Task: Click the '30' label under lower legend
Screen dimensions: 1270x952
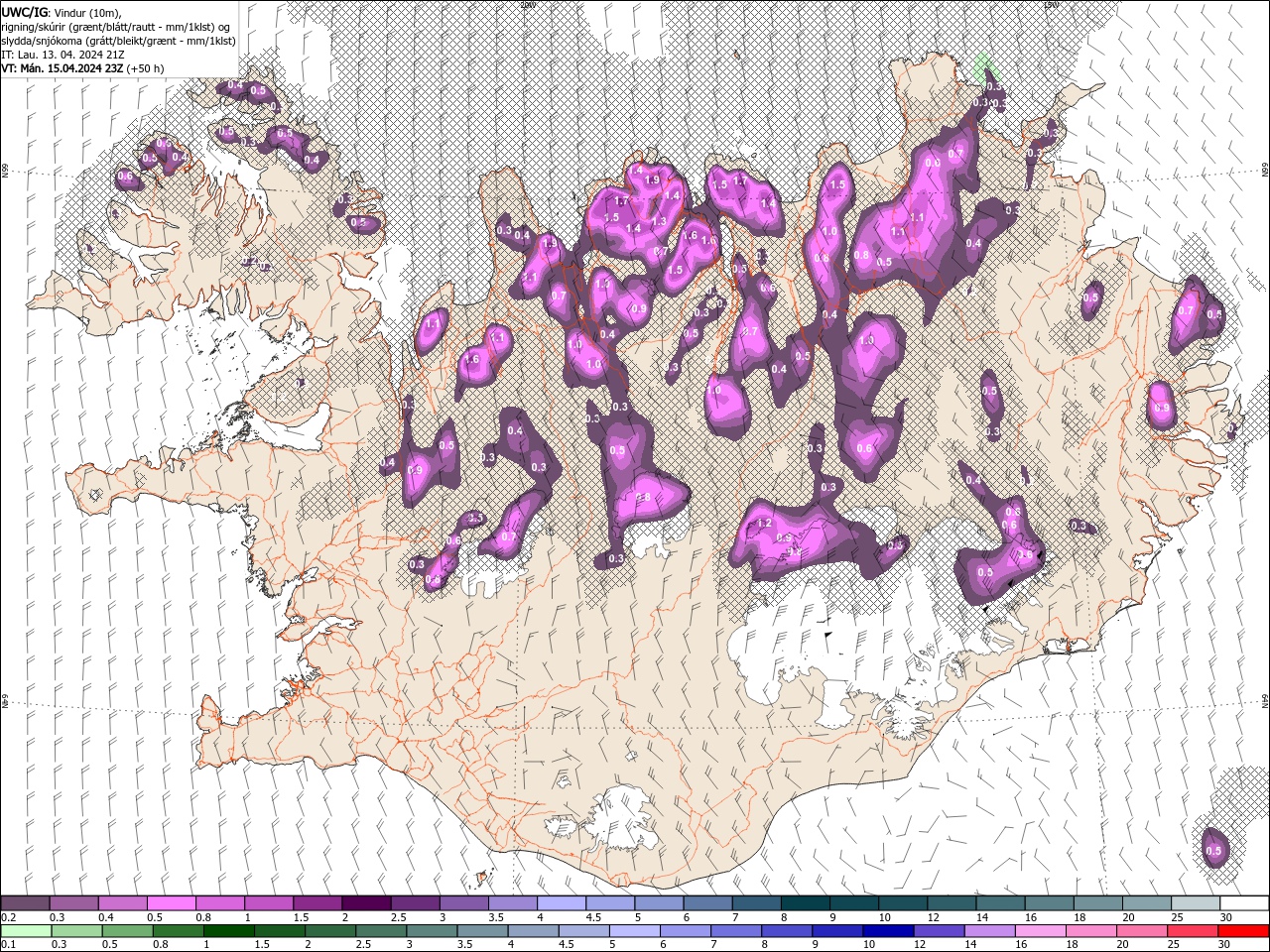Action: pyautogui.click(x=1224, y=944)
